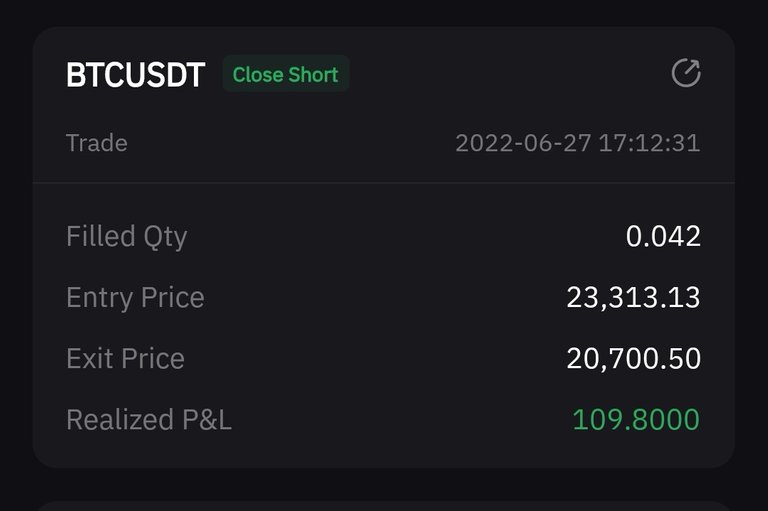Click the dark background above the trade card
Image resolution: width=768 pixels, height=511 pixels.
pos(384,12)
